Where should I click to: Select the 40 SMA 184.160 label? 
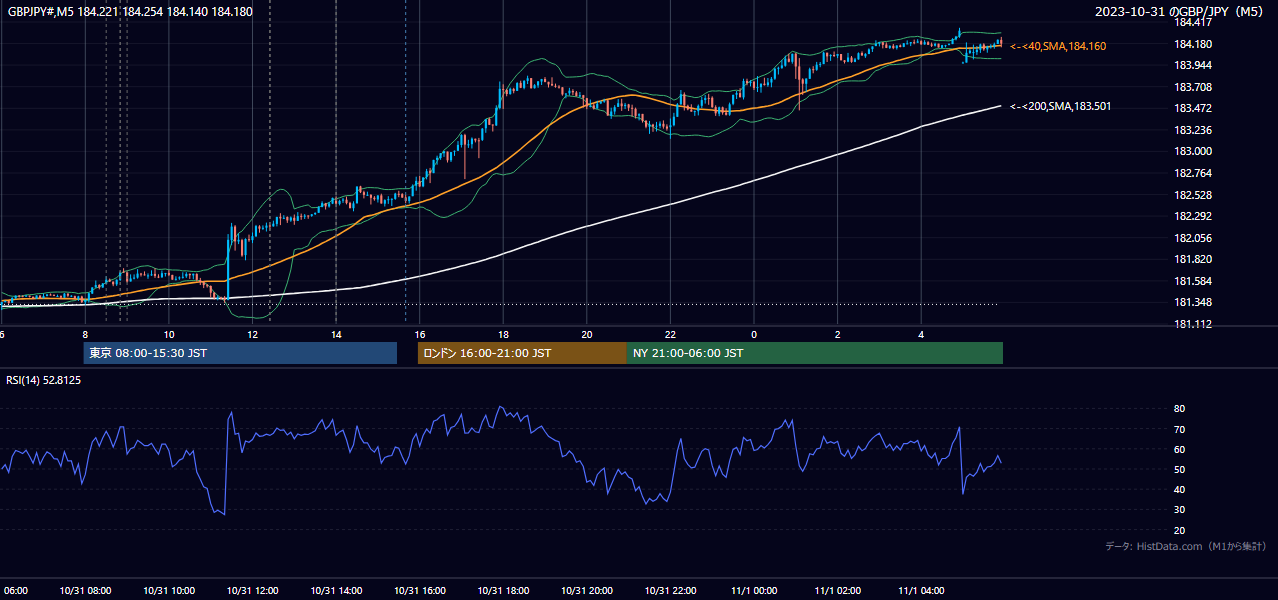[x=1058, y=46]
